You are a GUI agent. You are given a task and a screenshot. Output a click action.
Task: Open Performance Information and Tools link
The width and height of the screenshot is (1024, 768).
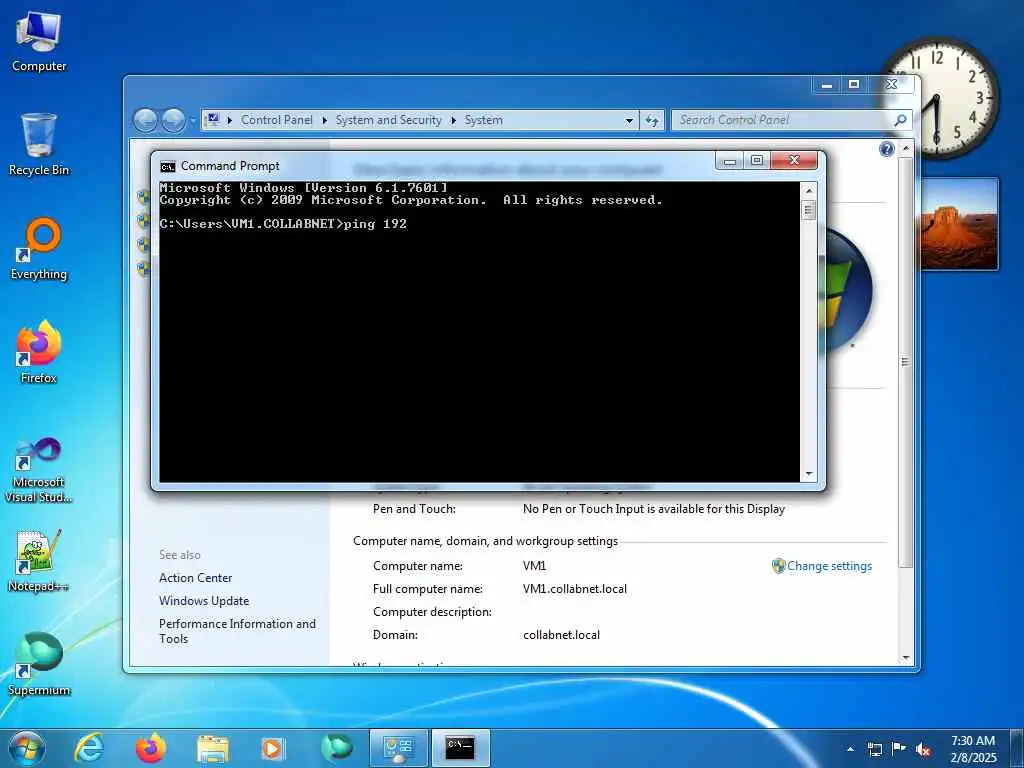click(x=237, y=631)
